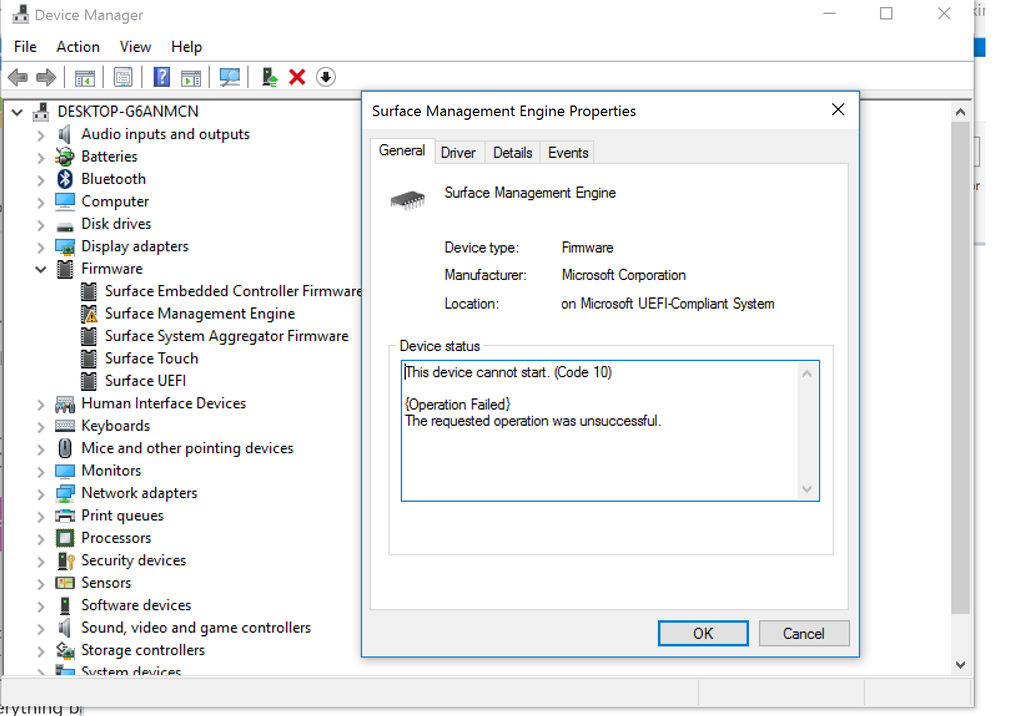Click the Display adapters category icon
Screen dimensions: 1024x716
(65, 247)
